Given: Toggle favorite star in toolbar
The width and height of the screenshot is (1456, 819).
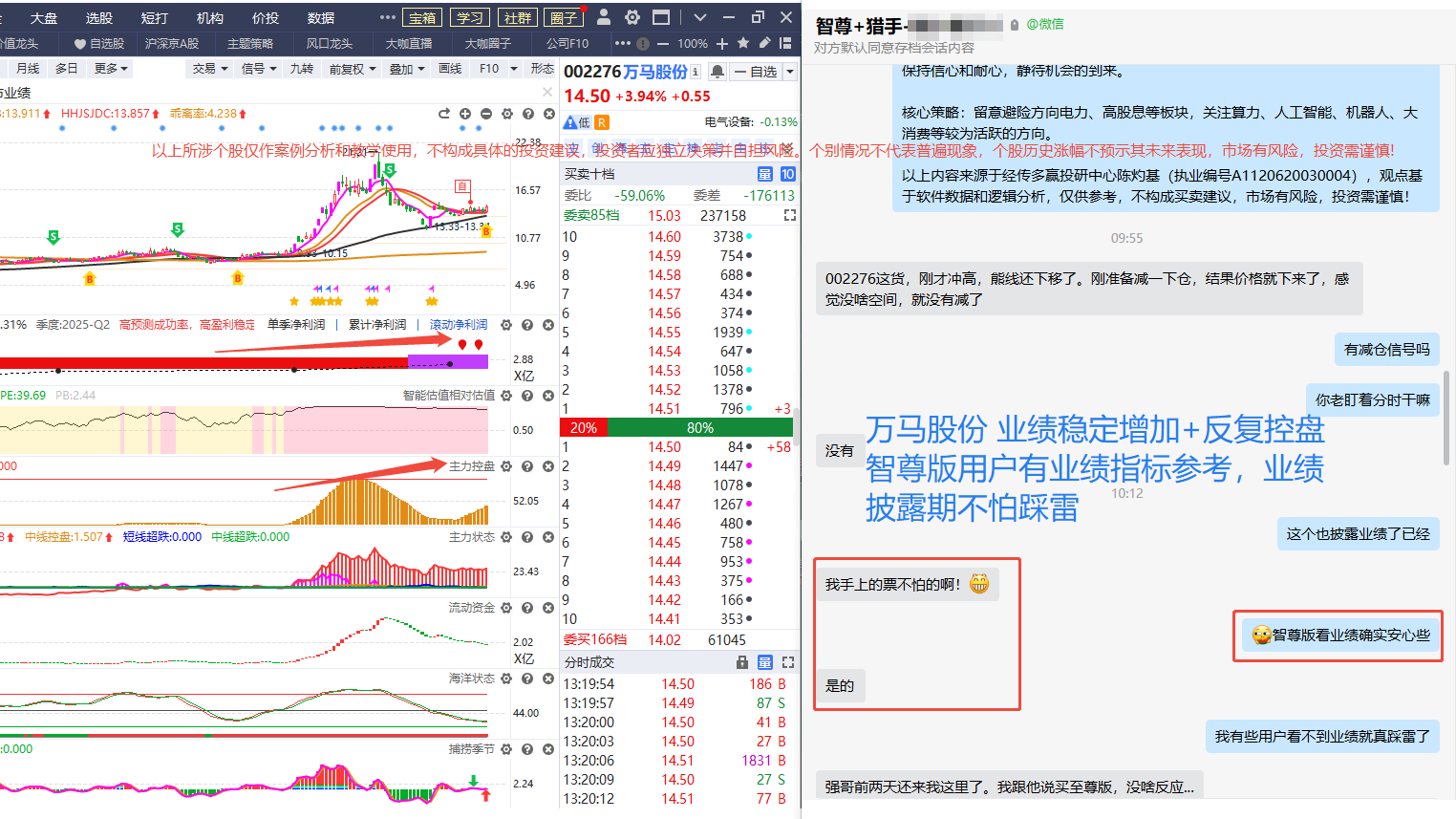Looking at the screenshot, I should click(x=743, y=43).
